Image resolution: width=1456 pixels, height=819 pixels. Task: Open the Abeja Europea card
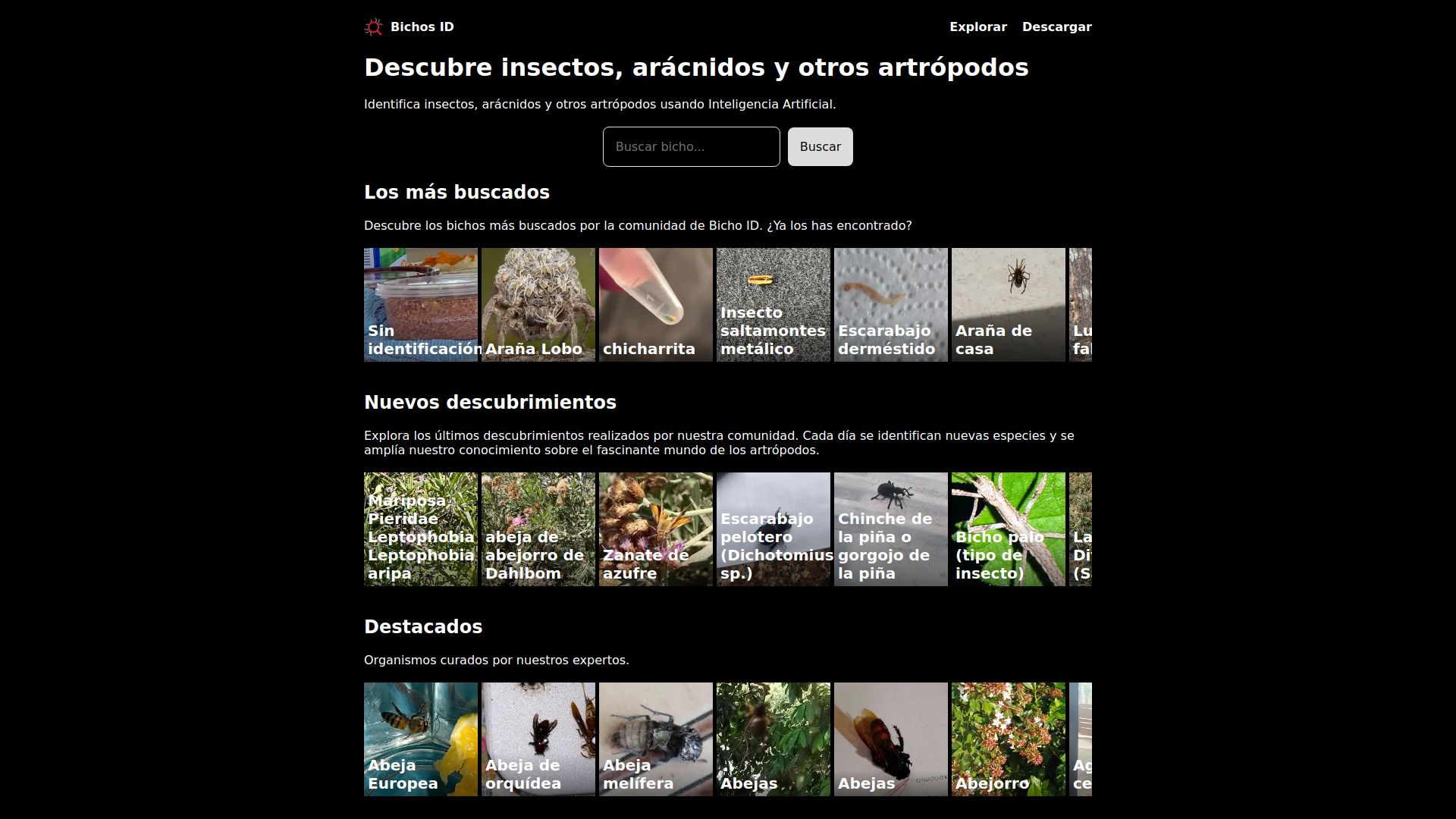pos(420,739)
